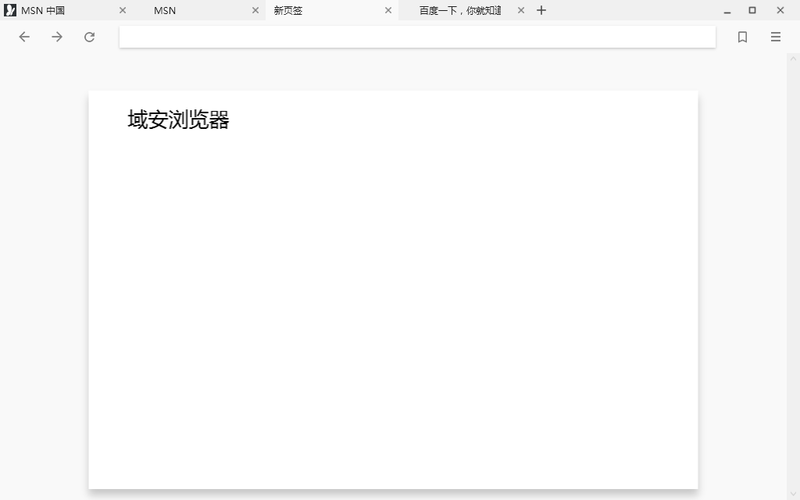Close the second MSN tab
Image resolution: width=800 pixels, height=500 pixels.
(256, 10)
